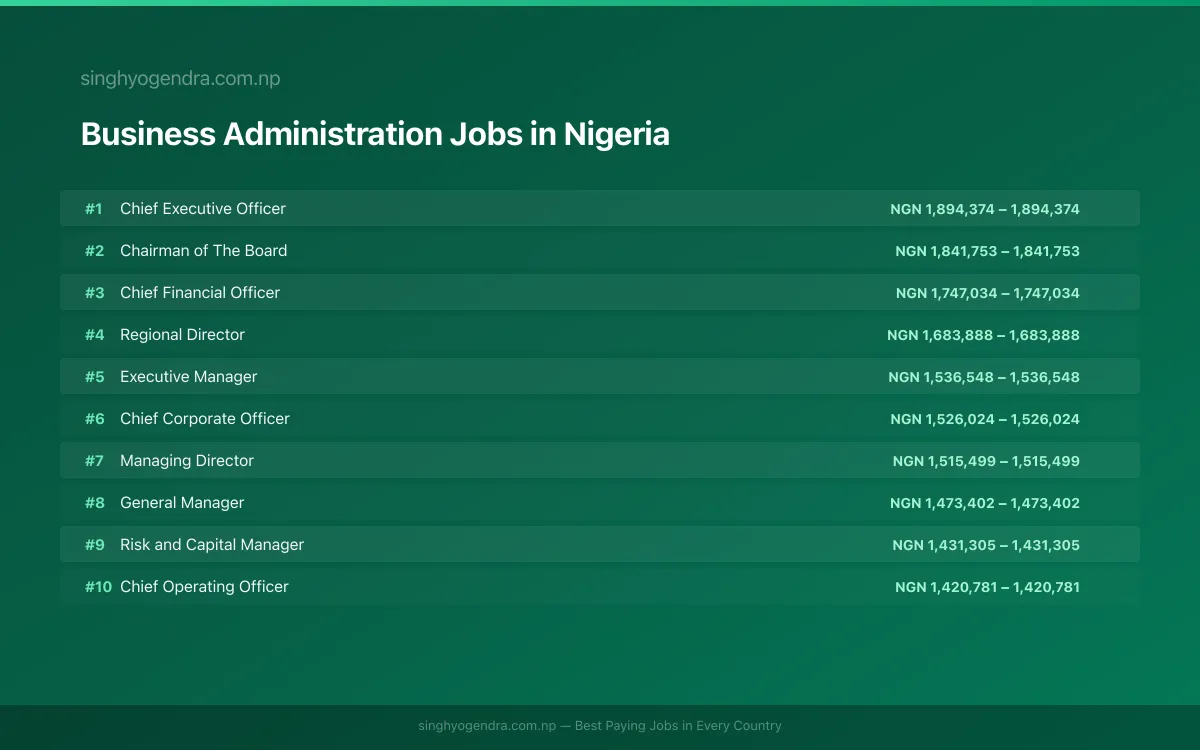Select the Chief Financial Officer label
Image resolution: width=1200 pixels, height=750 pixels.
(x=200, y=293)
